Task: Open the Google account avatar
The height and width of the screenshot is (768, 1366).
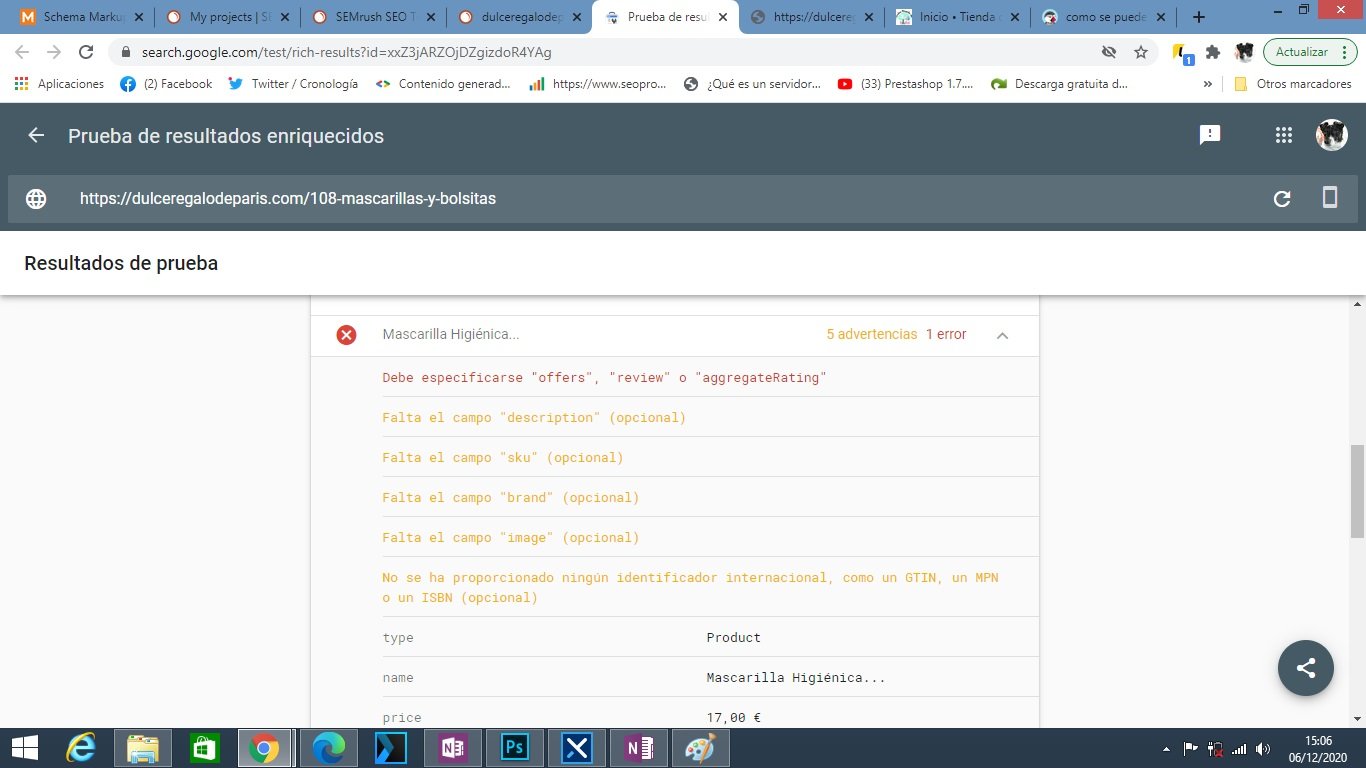Action: (x=1331, y=135)
